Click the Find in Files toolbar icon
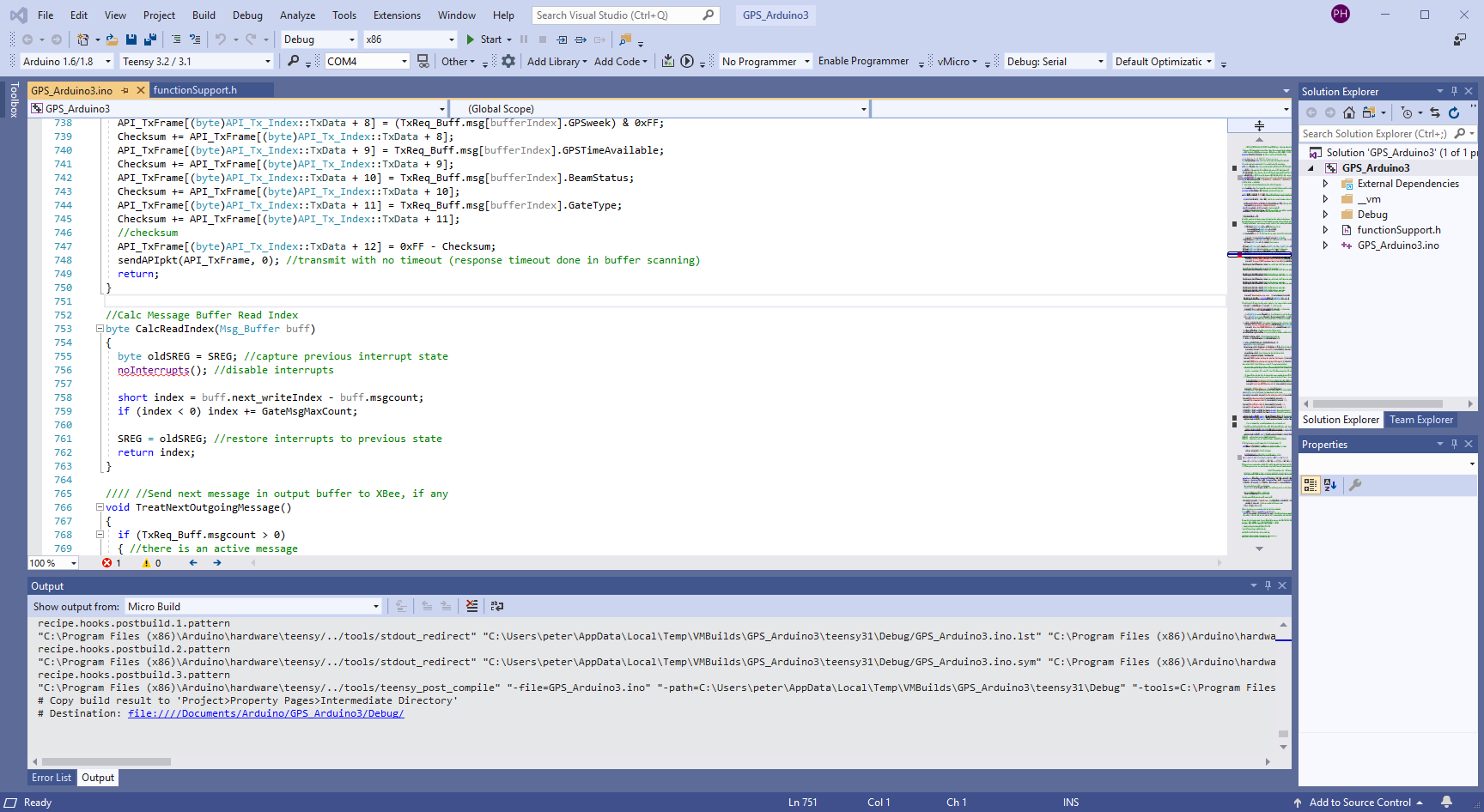This screenshot has width=1484, height=812. pos(625,39)
